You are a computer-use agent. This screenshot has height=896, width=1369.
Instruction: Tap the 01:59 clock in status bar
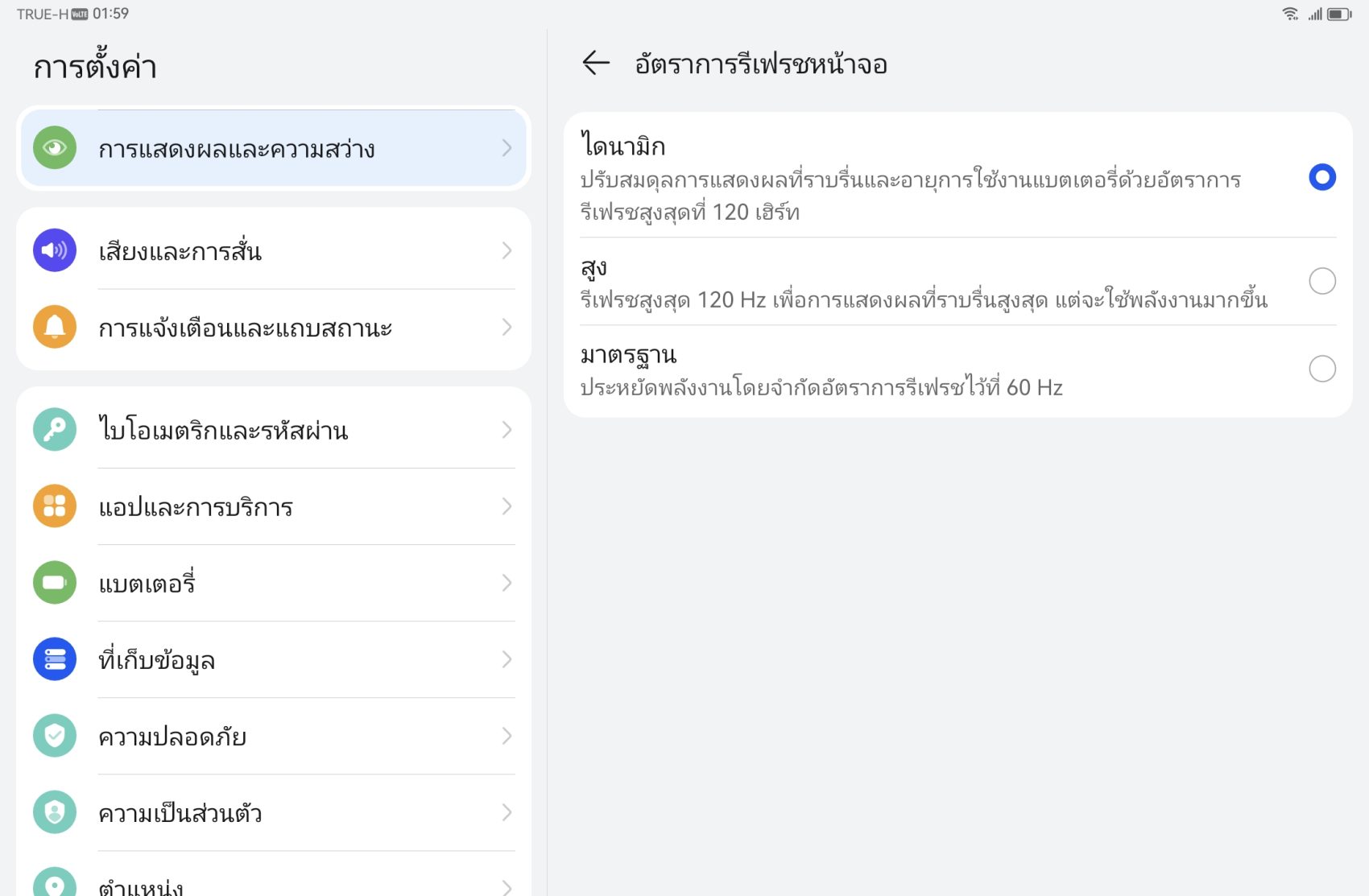[110, 14]
